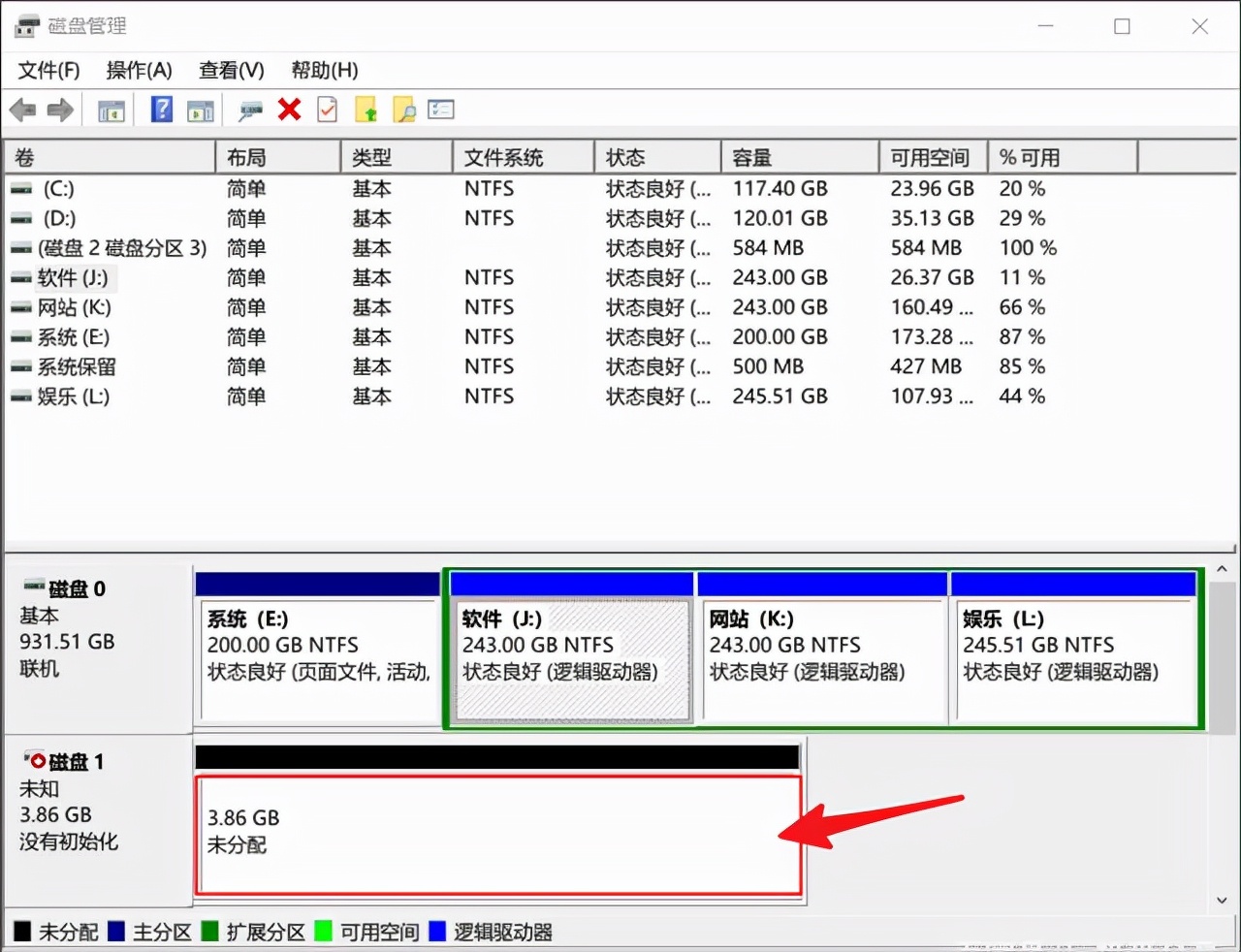Open the 帮助(H) menu
Viewport: 1241px width, 952px height.
click(x=324, y=70)
